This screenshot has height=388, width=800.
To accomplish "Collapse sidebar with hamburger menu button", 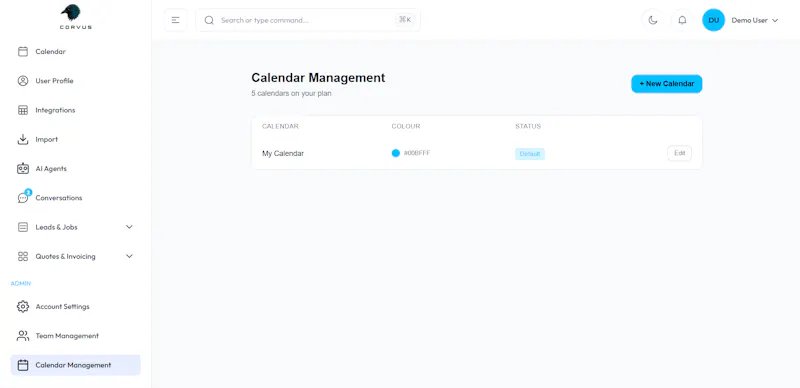I will 176,20.
